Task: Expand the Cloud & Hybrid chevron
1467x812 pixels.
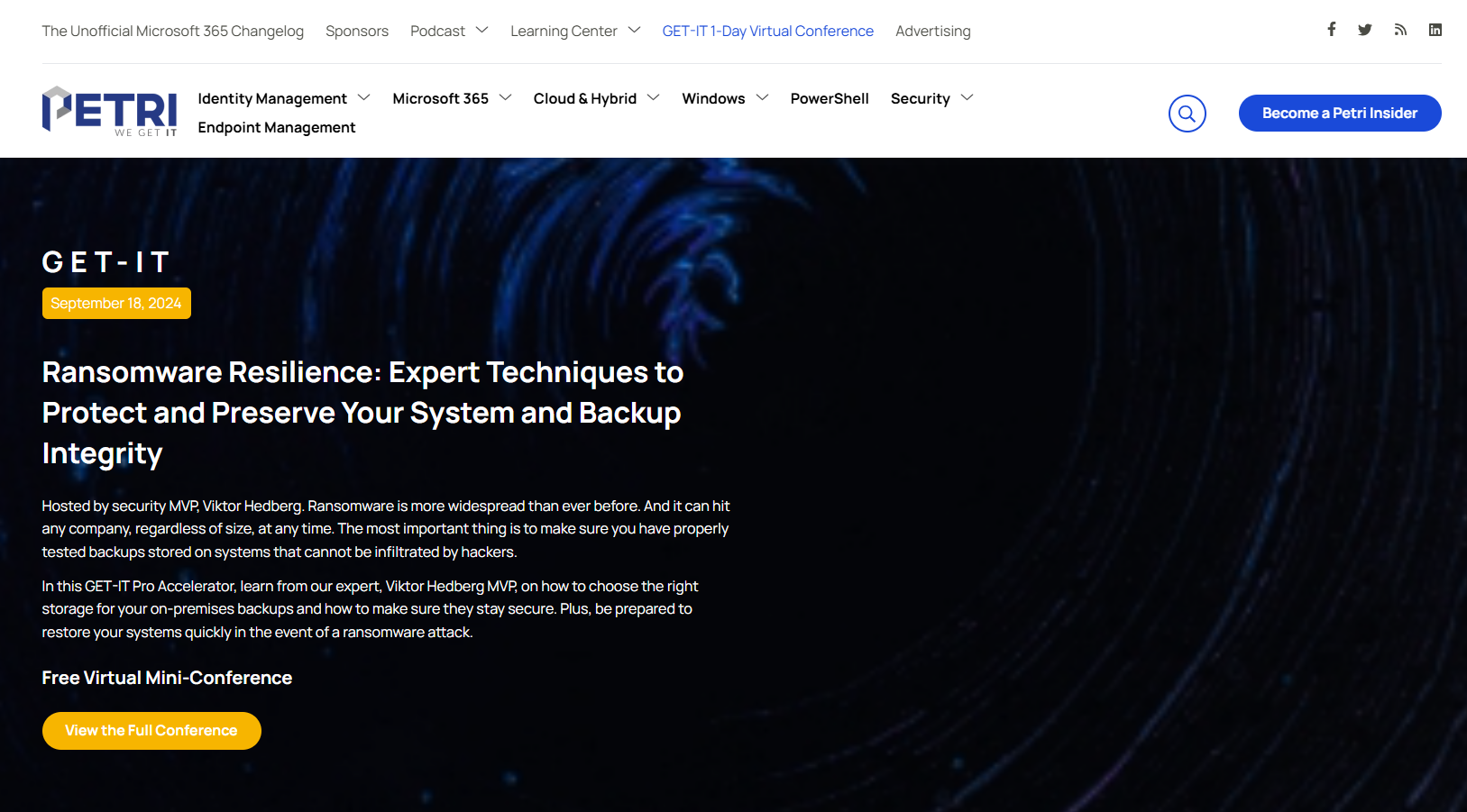Action: pyautogui.click(x=654, y=97)
